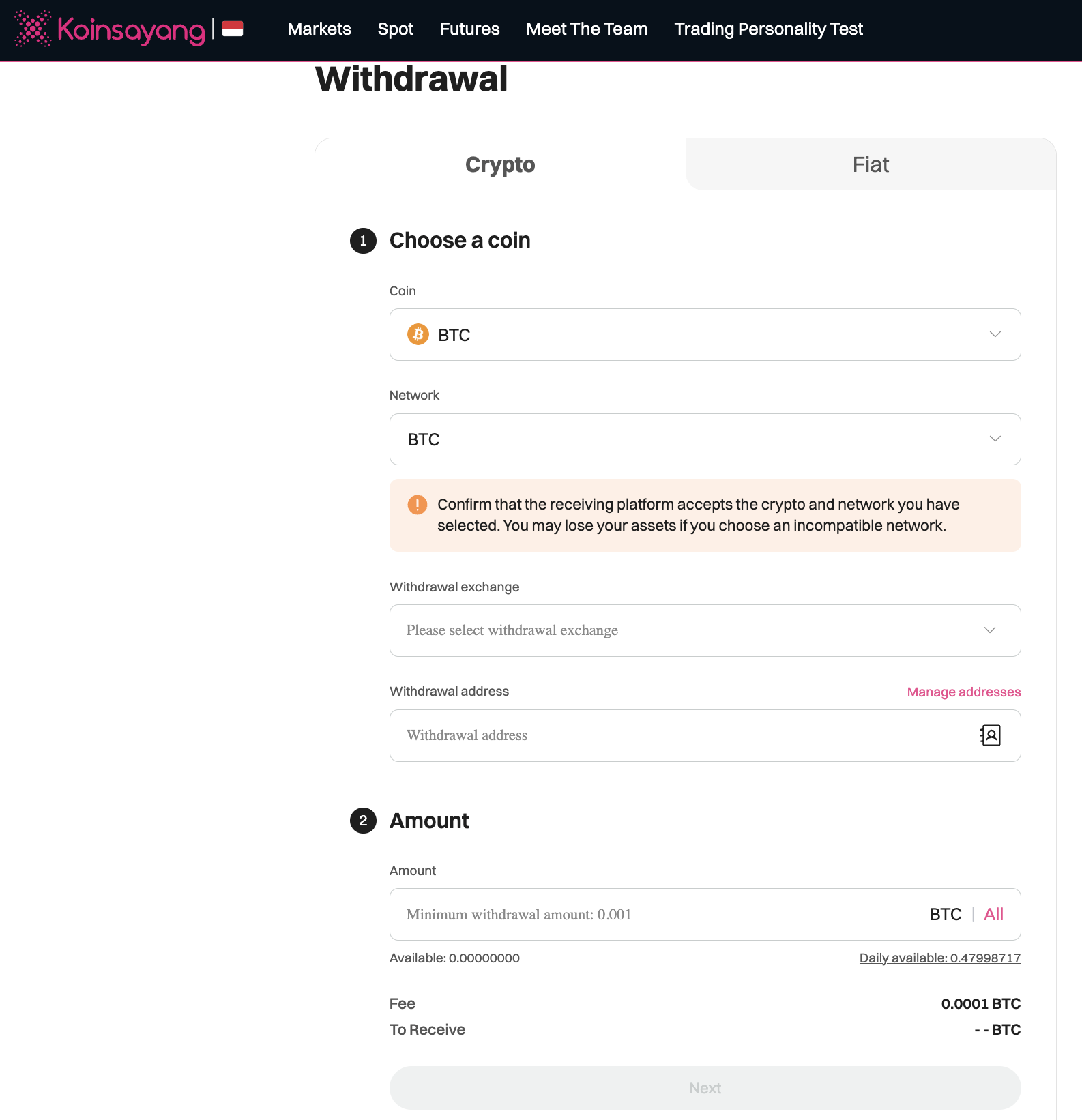Image resolution: width=1082 pixels, height=1120 pixels.
Task: Select the Crypto tab
Action: pos(500,164)
